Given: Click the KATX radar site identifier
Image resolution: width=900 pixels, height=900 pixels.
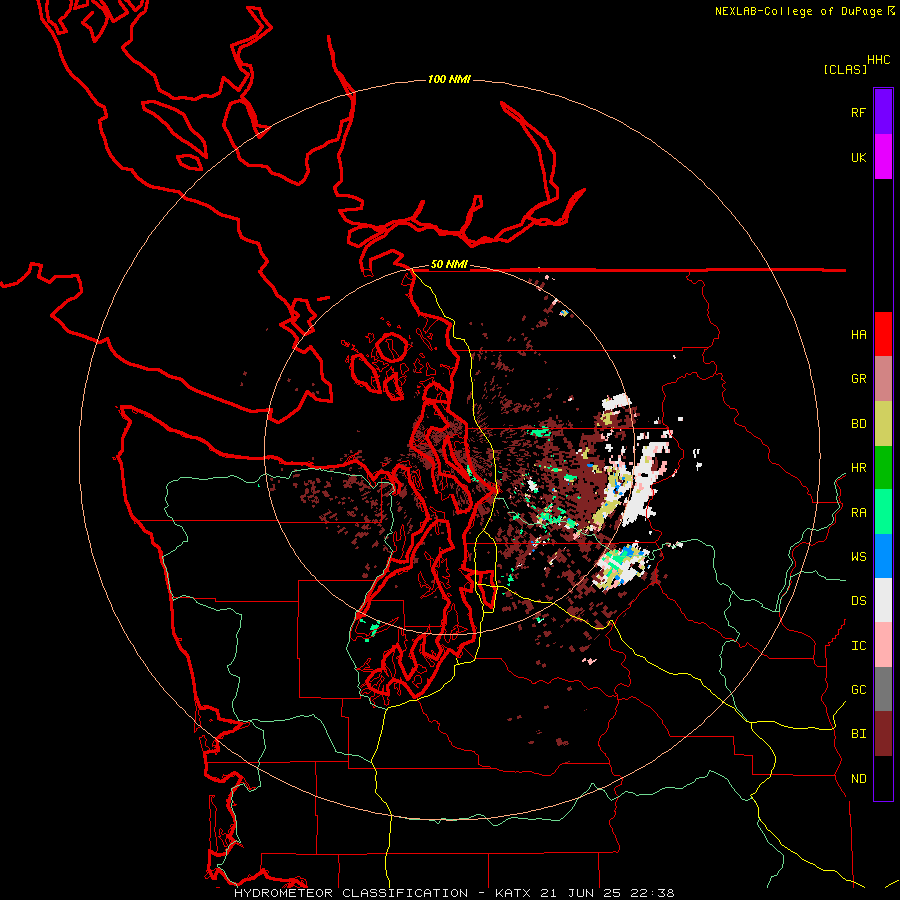Looking at the screenshot, I should pyautogui.click(x=513, y=893).
